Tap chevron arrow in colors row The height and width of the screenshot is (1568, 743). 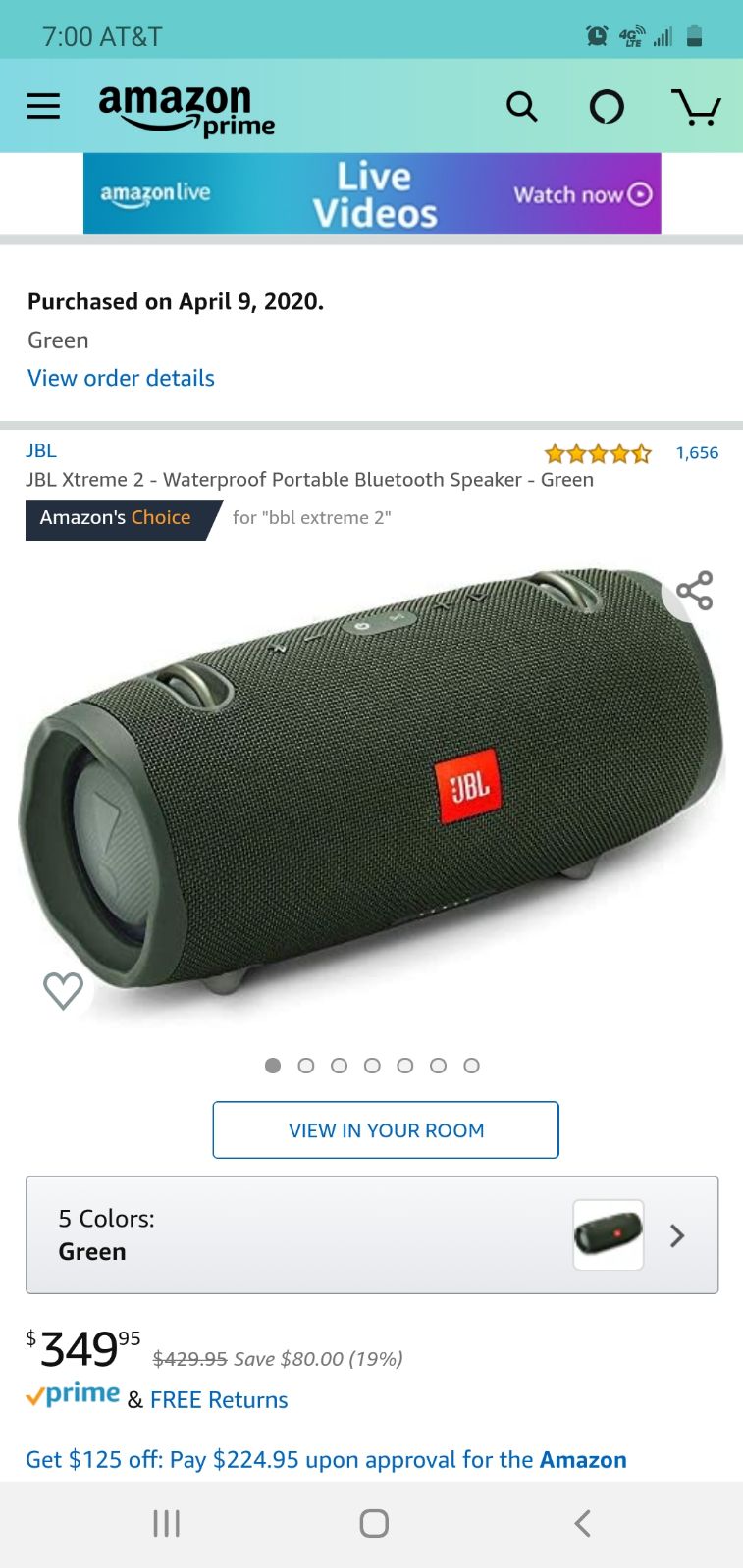(676, 1235)
